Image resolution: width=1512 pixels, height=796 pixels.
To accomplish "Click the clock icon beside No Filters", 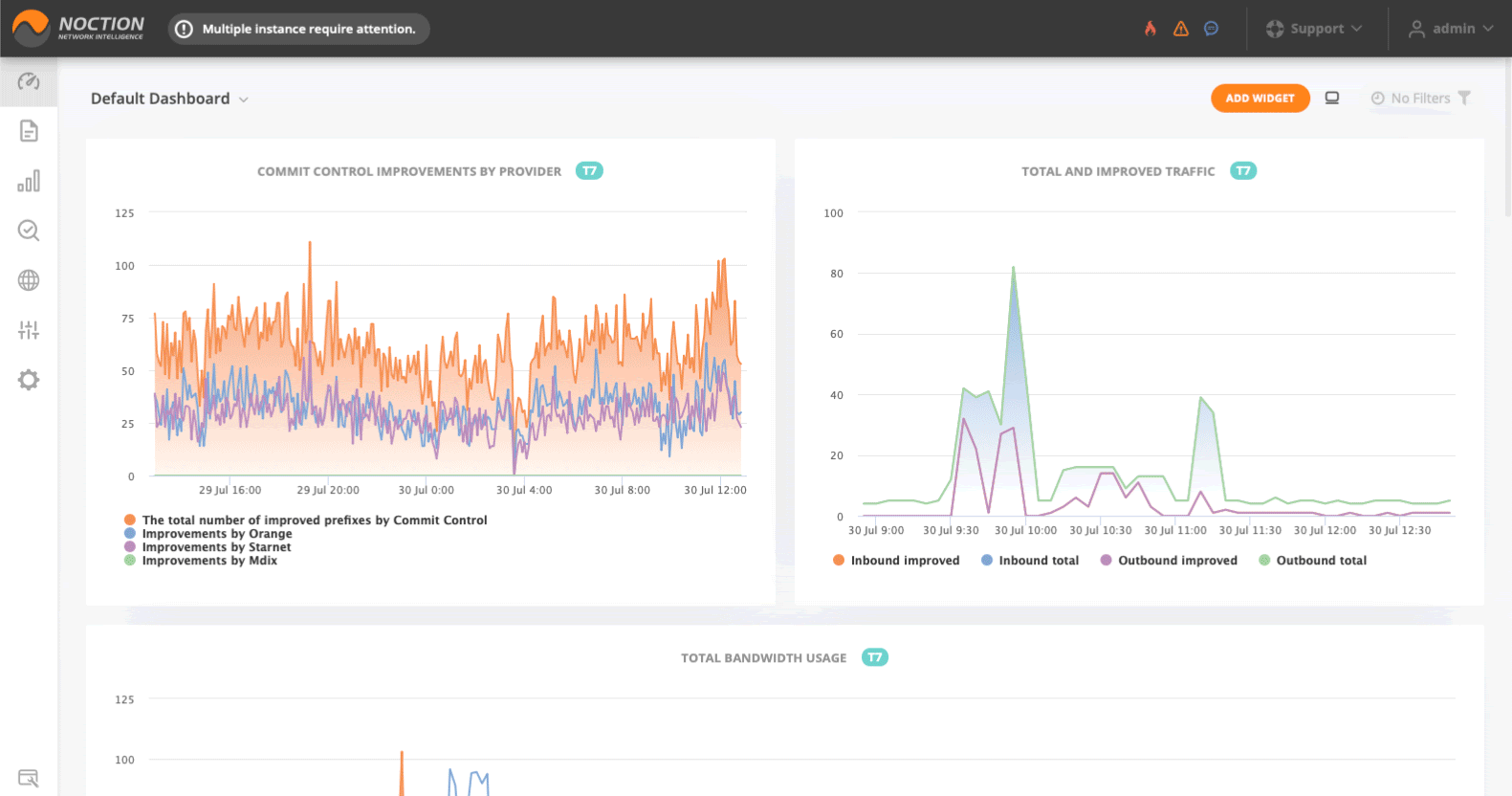I will 1378,98.
